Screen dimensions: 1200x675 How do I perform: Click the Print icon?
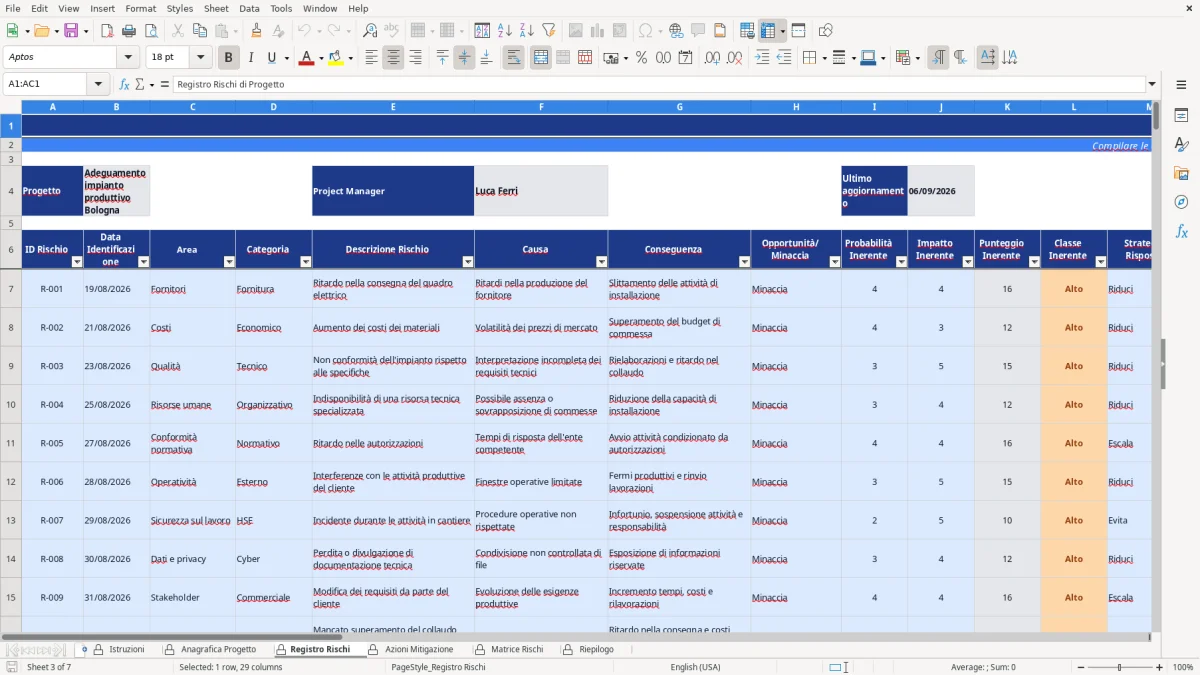pyautogui.click(x=129, y=31)
